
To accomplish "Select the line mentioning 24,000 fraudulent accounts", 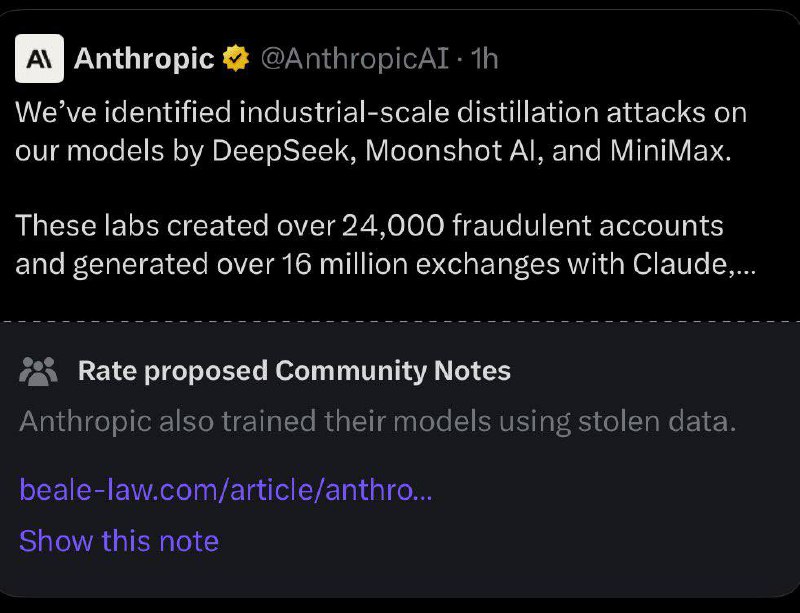I will 368,226.
